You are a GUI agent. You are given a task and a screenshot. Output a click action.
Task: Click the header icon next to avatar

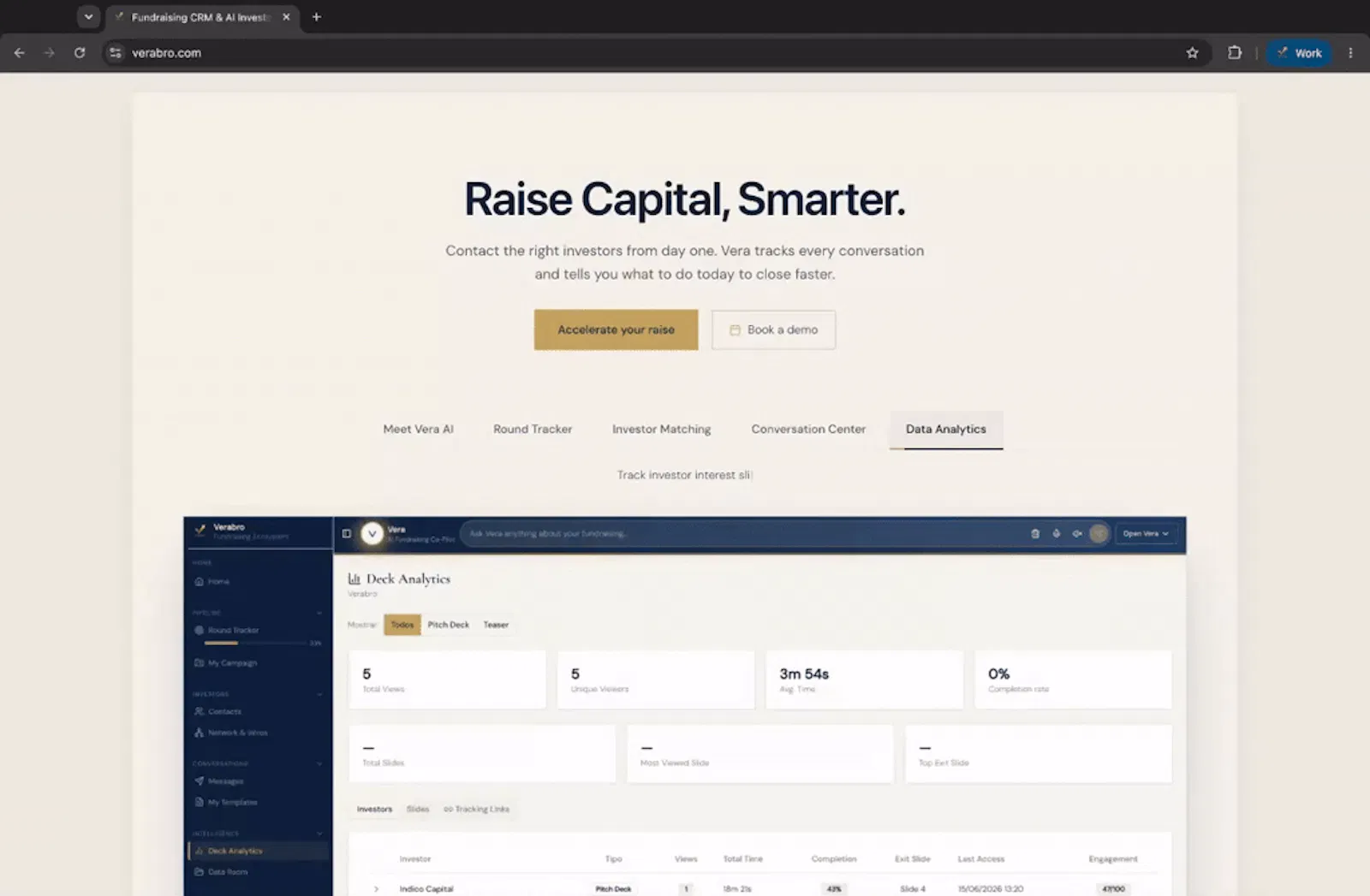[x=1077, y=533]
